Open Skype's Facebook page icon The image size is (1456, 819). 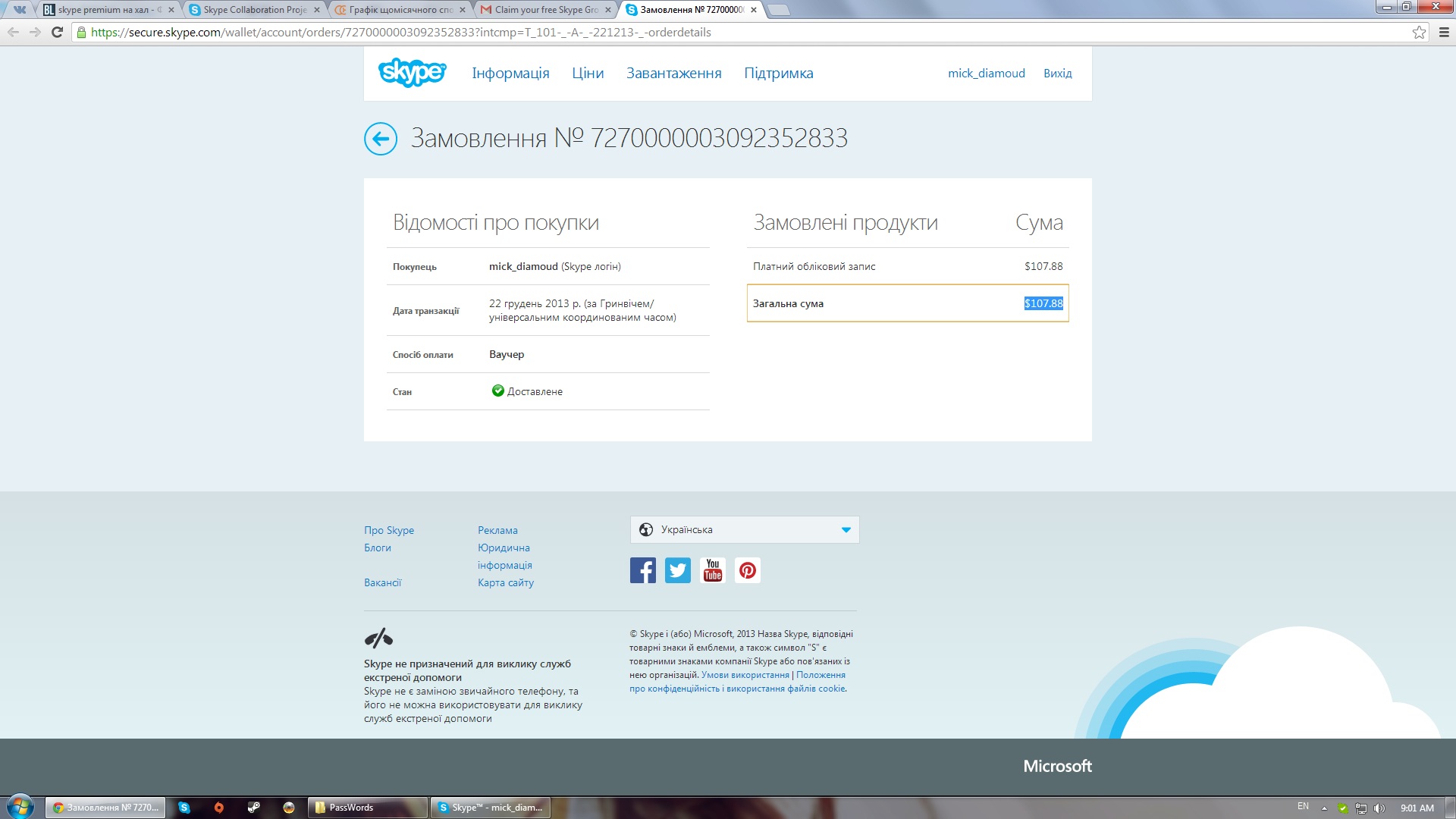[642, 570]
